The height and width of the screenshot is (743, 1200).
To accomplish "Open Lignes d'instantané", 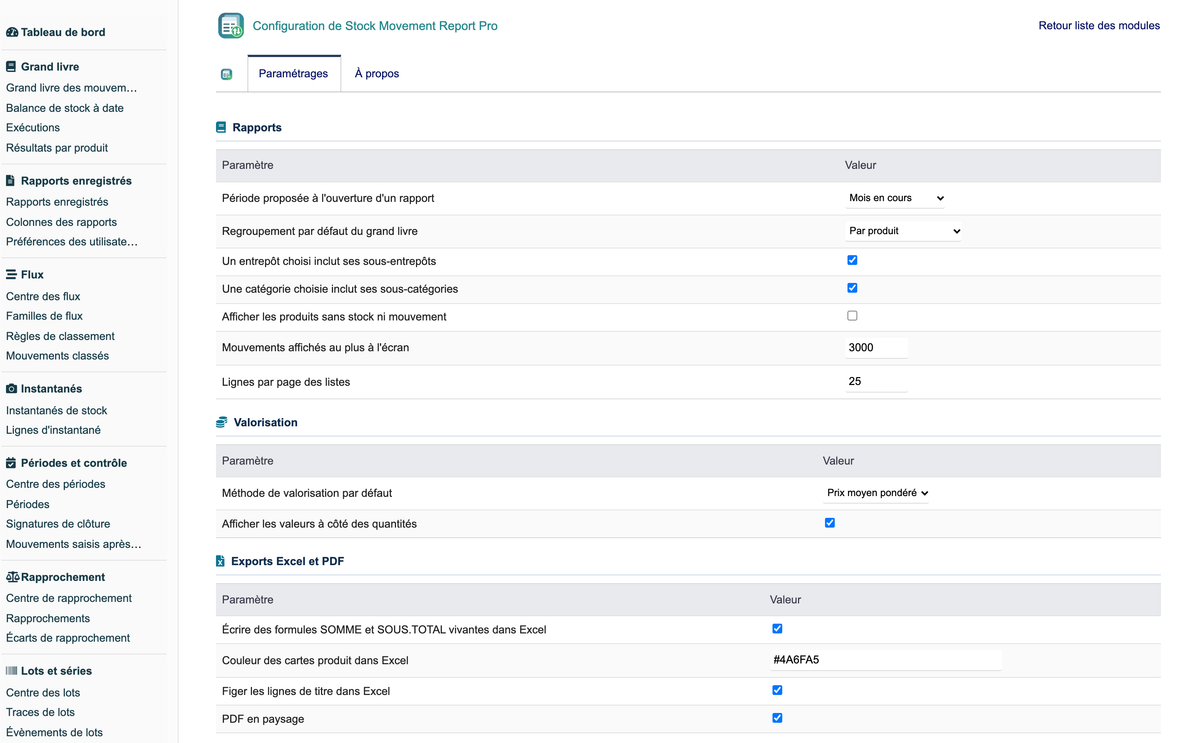I will 53,430.
